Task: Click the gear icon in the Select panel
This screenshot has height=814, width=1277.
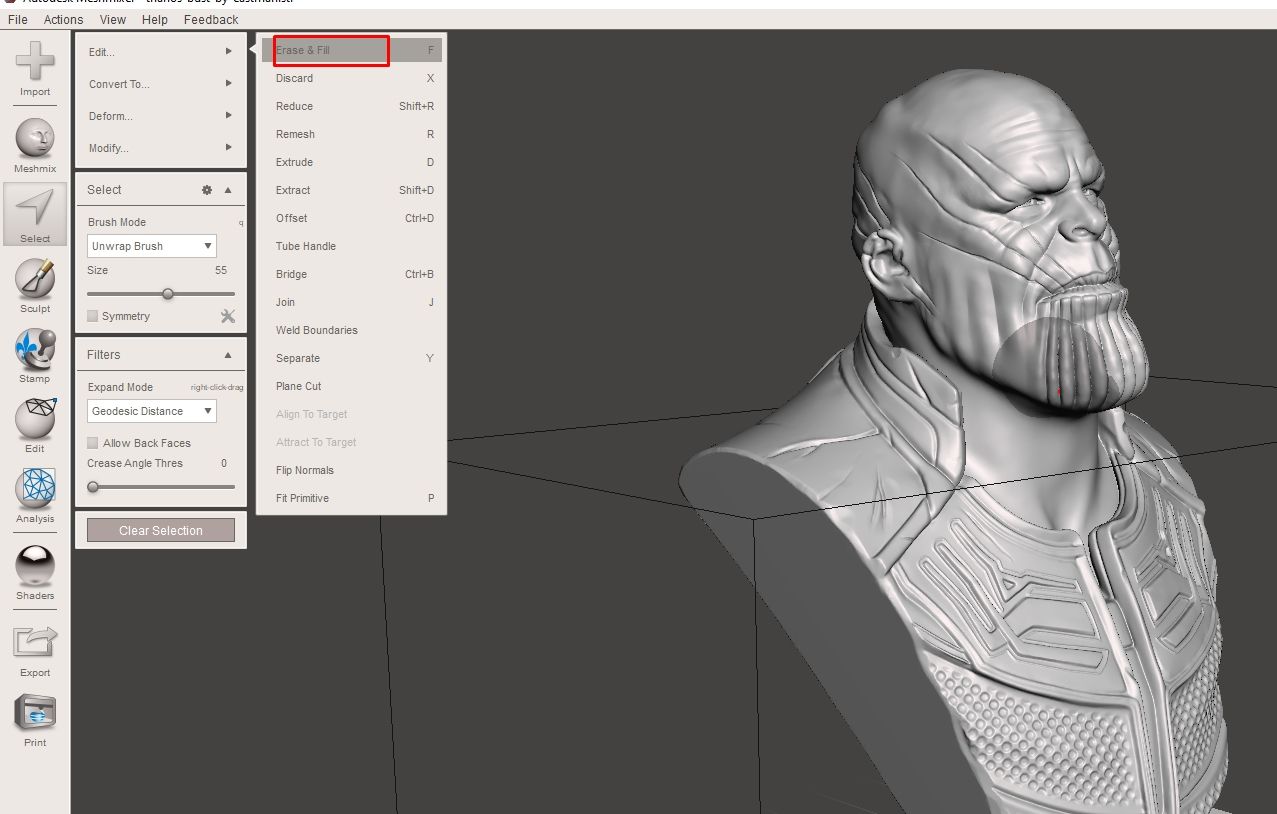Action: pos(207,189)
